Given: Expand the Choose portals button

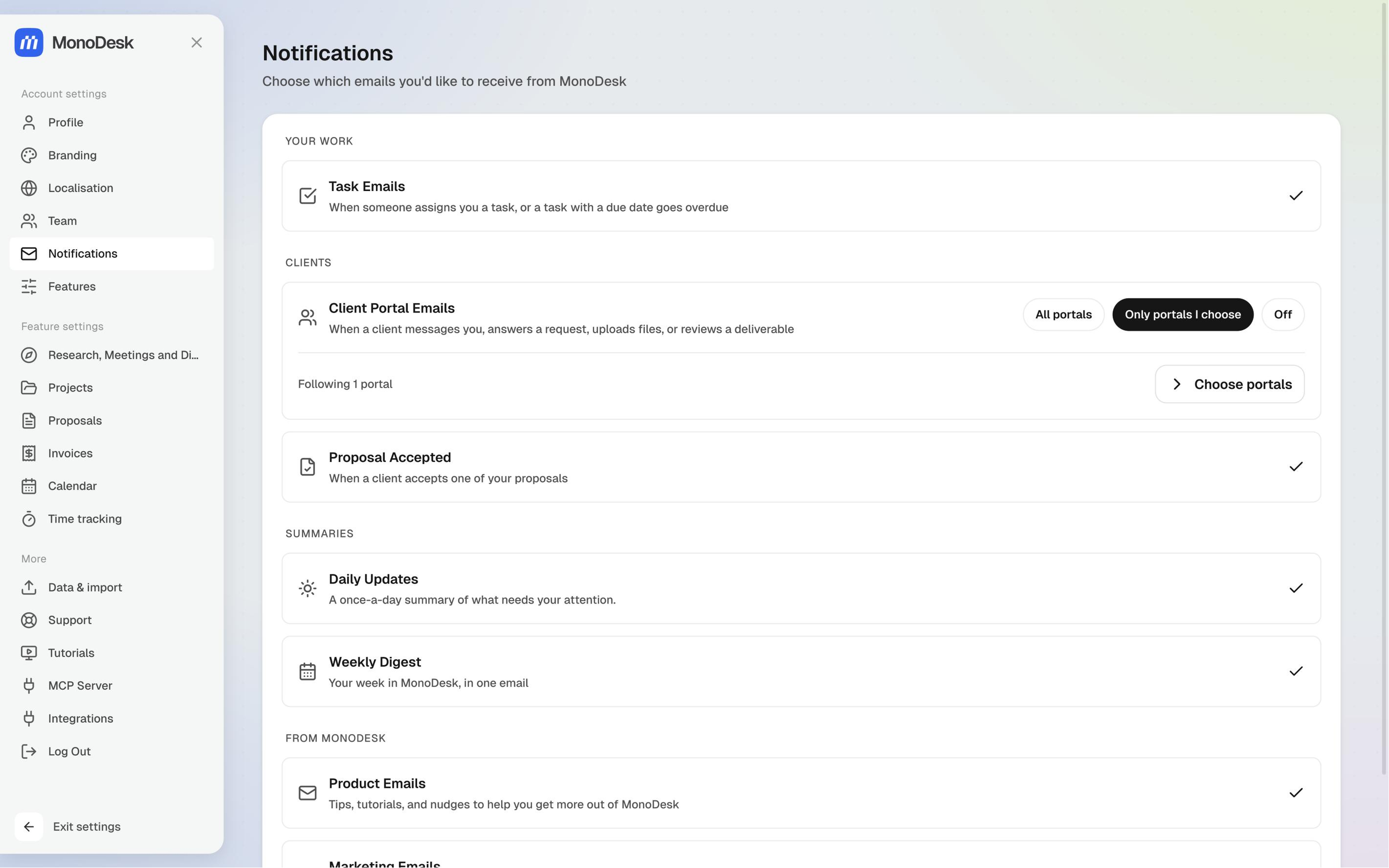Looking at the screenshot, I should pos(1229,384).
